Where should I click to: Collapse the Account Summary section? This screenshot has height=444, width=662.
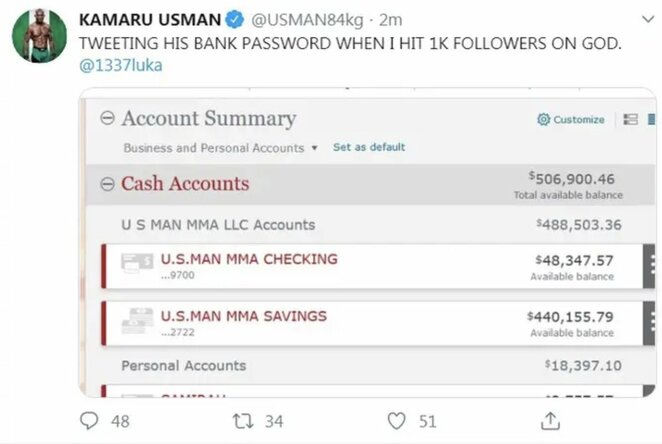coord(107,119)
